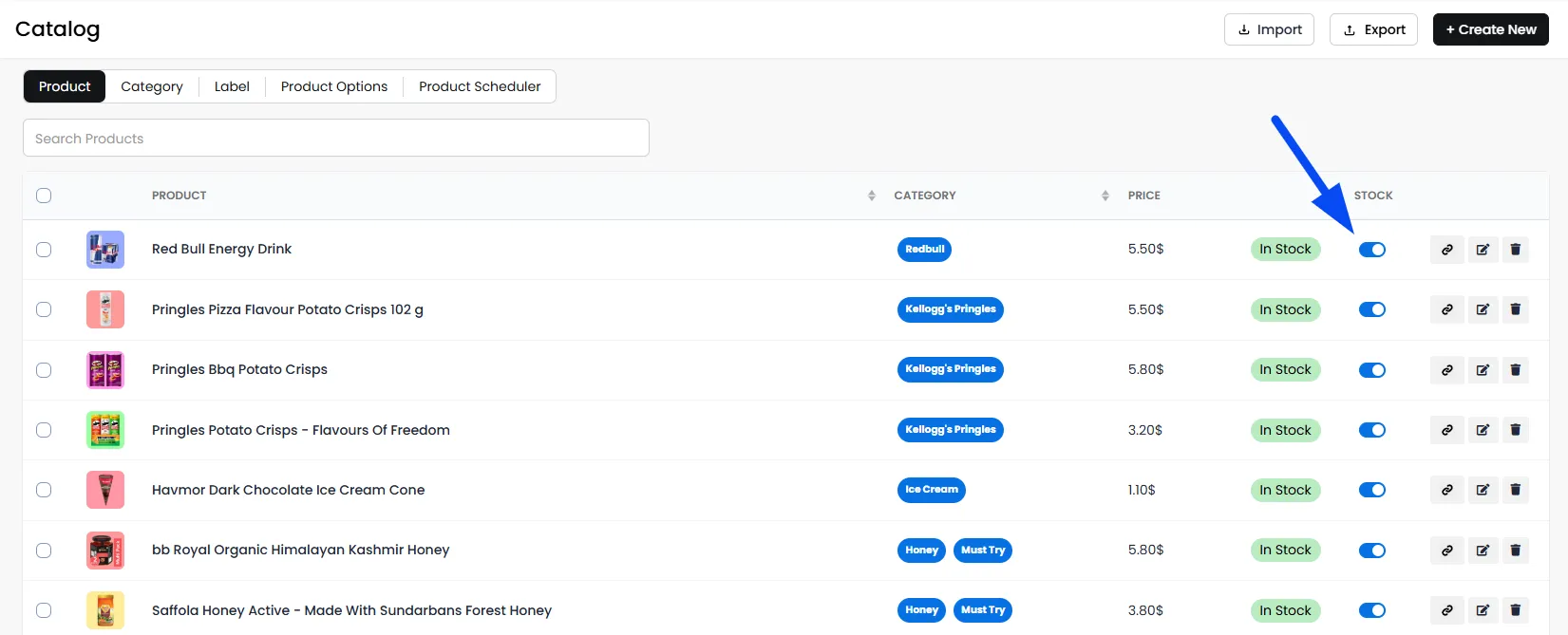Viewport: 1568px width, 635px height.
Task: Sort by the Category column arrows
Action: click(1105, 196)
